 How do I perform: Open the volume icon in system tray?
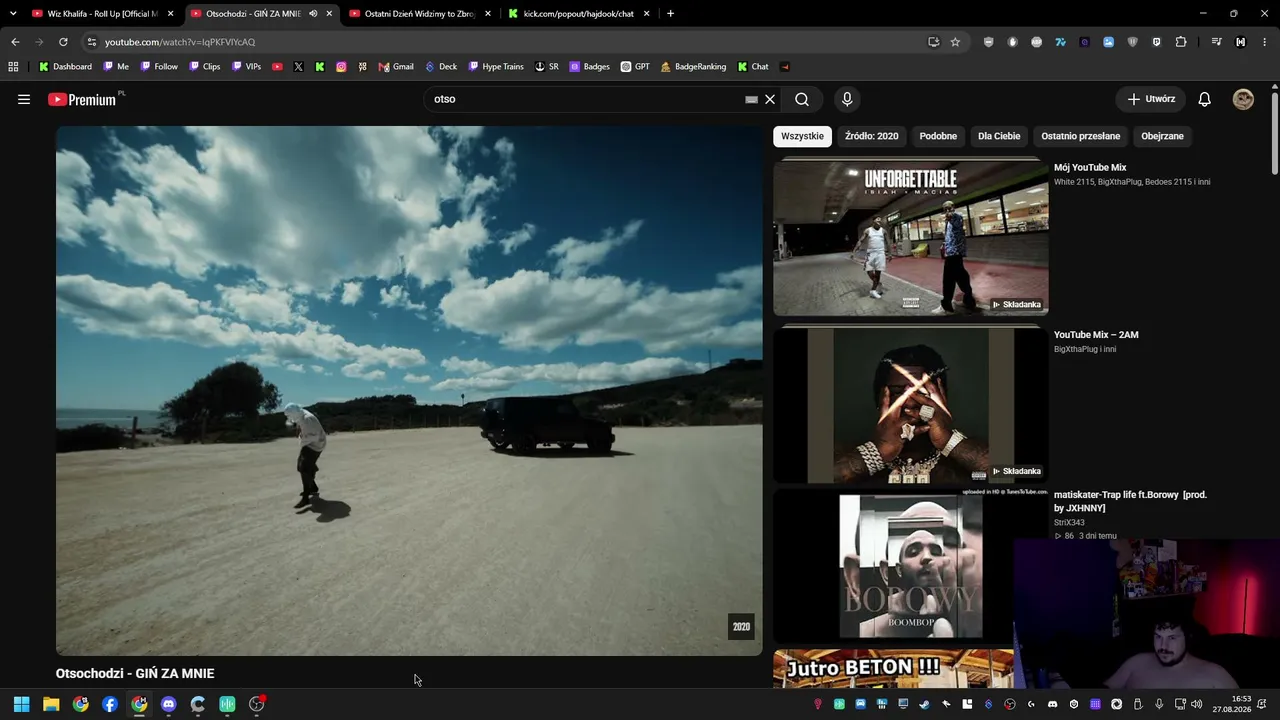point(1196,704)
